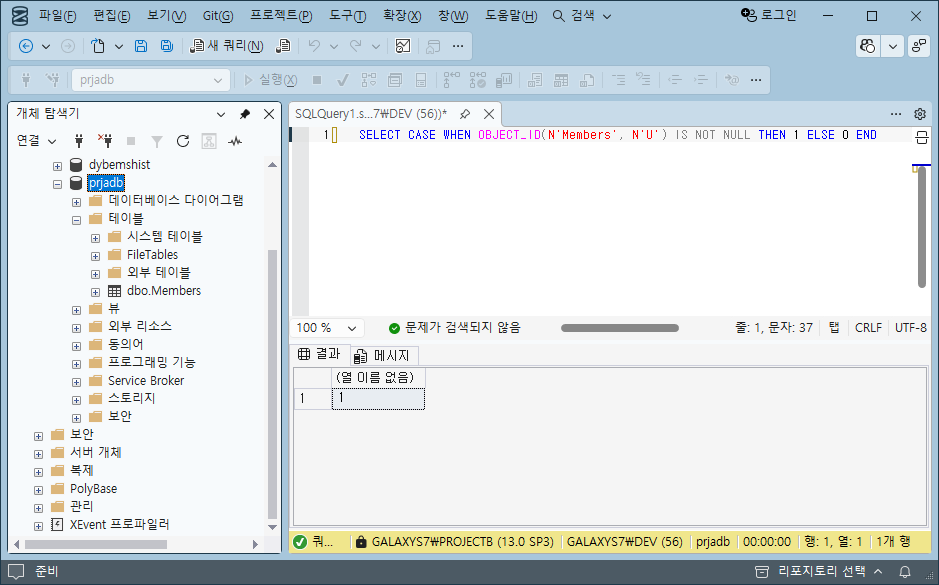Click the 검색 search box in title bar
Viewport: 939px width, 585px height.
coord(581,16)
